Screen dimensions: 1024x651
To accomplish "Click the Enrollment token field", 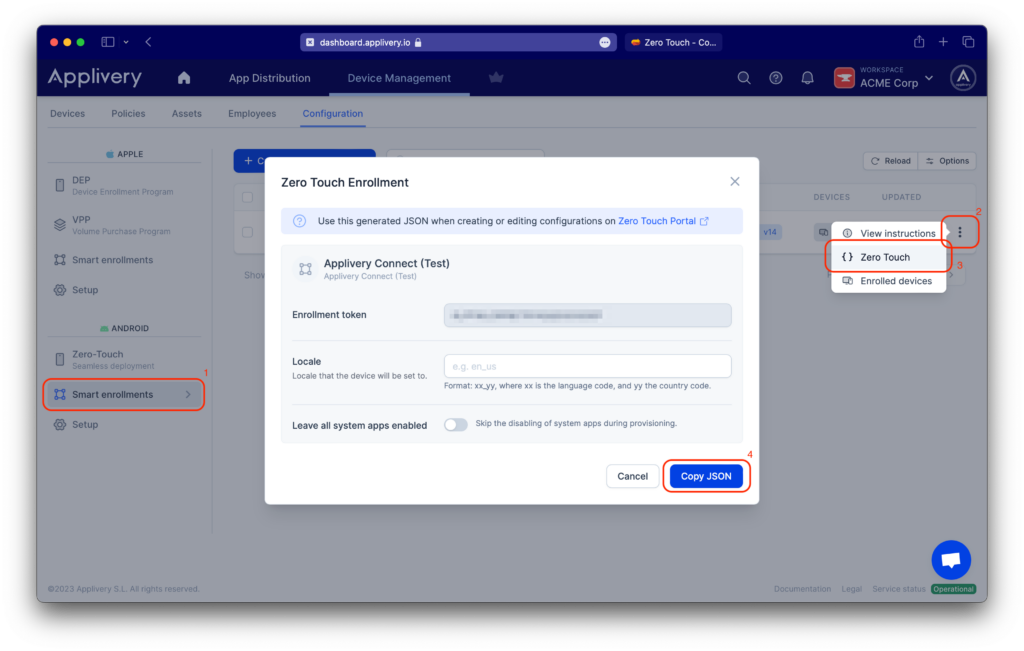I will tap(587, 315).
